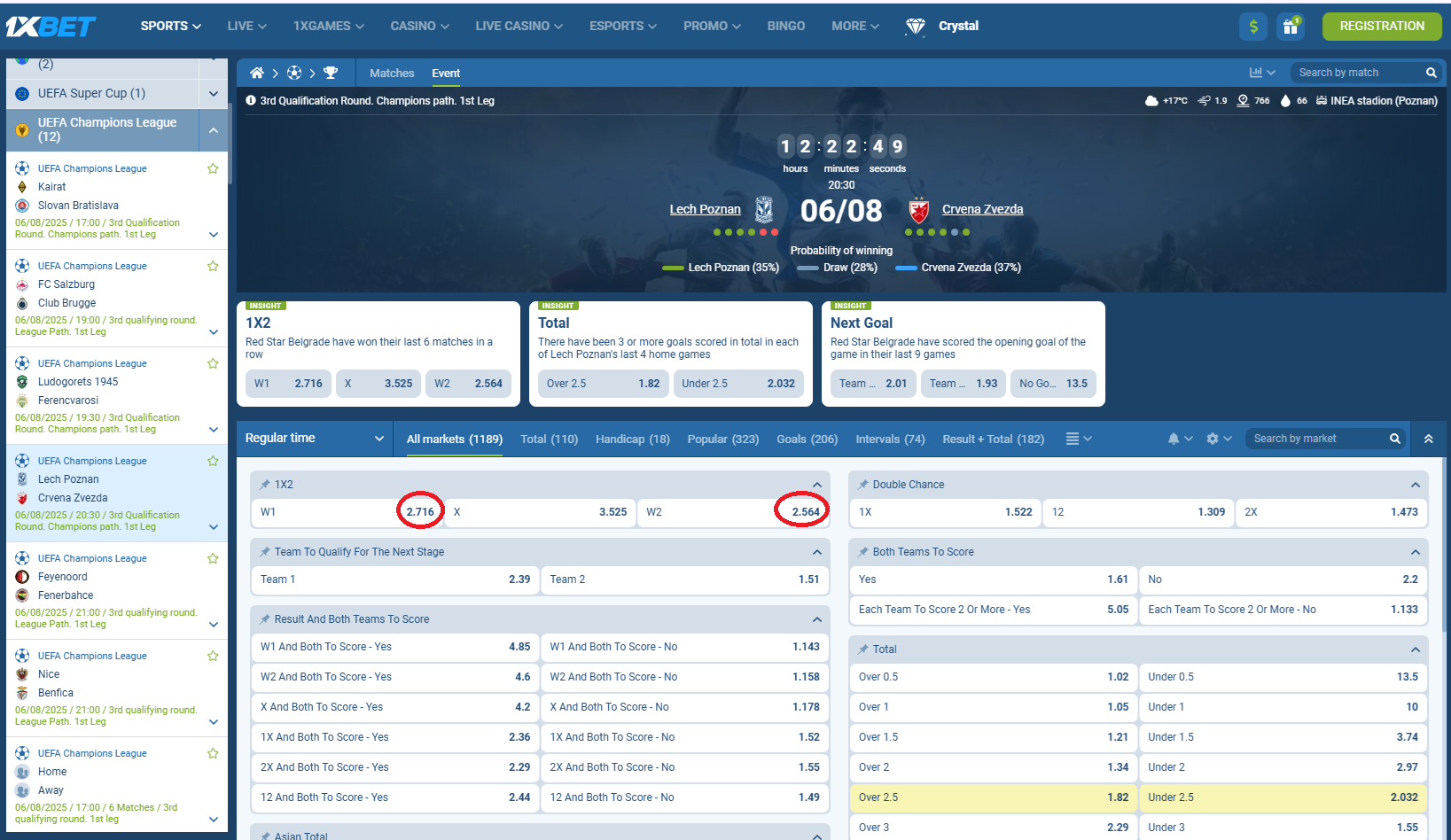The image size is (1451, 840).
Task: Collapse all markets with double chevron
Action: 1429,439
